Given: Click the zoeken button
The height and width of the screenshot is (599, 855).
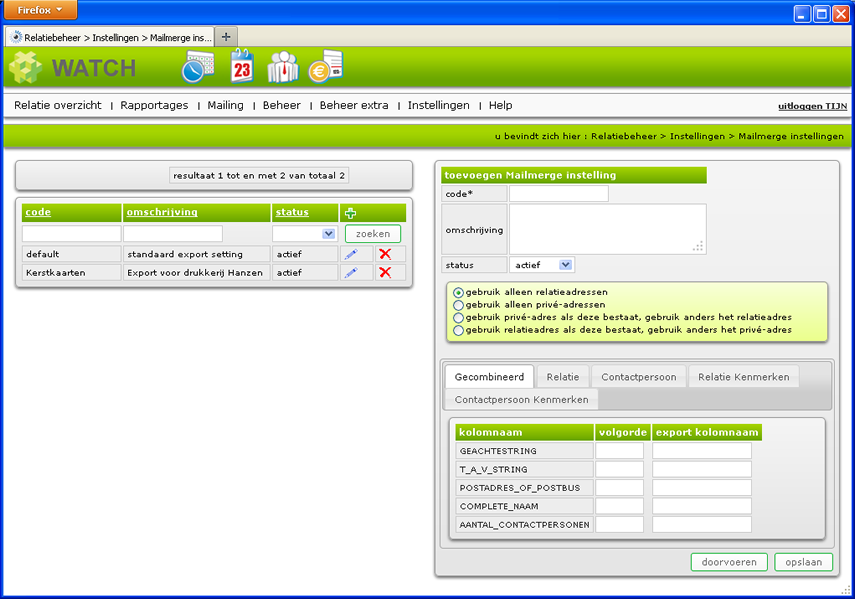Looking at the screenshot, I should point(373,234).
